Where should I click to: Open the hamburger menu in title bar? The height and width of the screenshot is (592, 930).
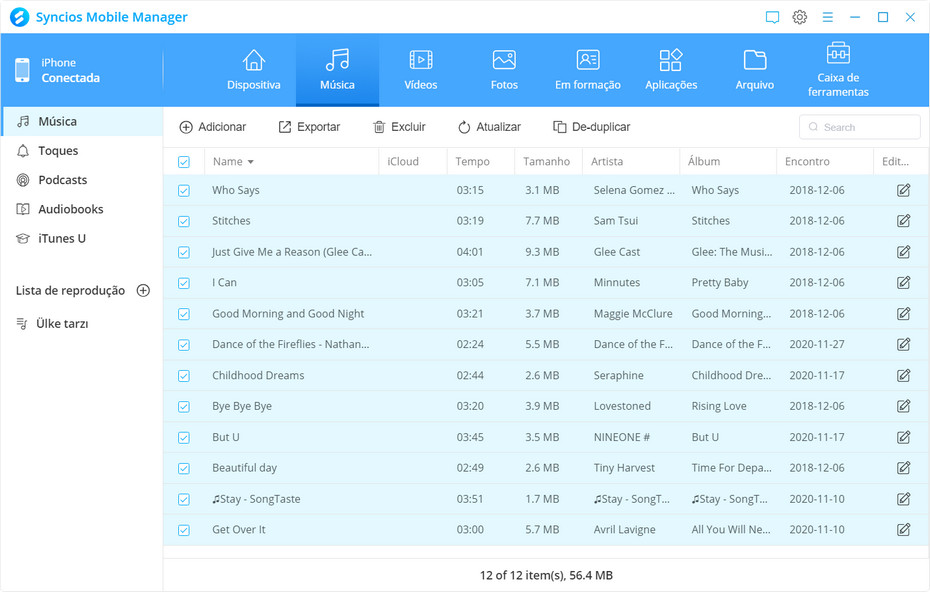pyautogui.click(x=827, y=17)
